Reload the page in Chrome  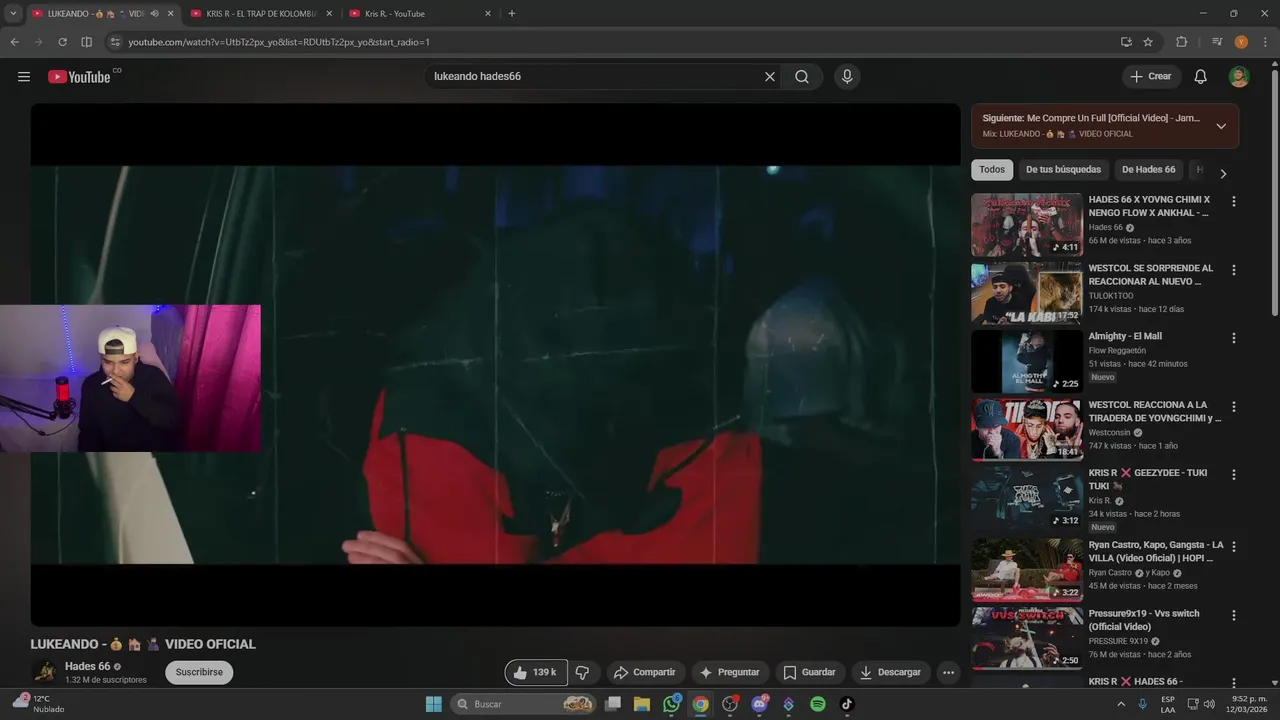pyautogui.click(x=62, y=42)
